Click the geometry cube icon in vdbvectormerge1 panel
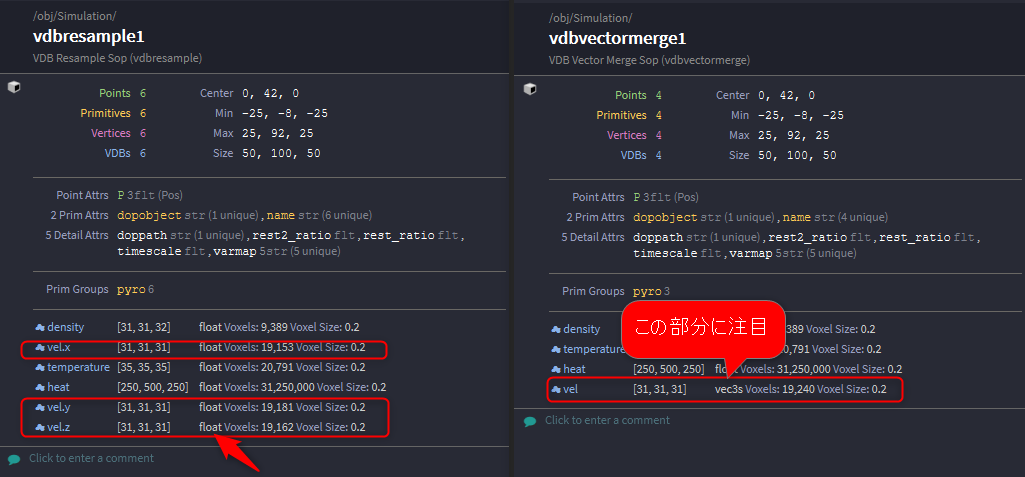The width and height of the screenshot is (1025, 477). pos(530,89)
